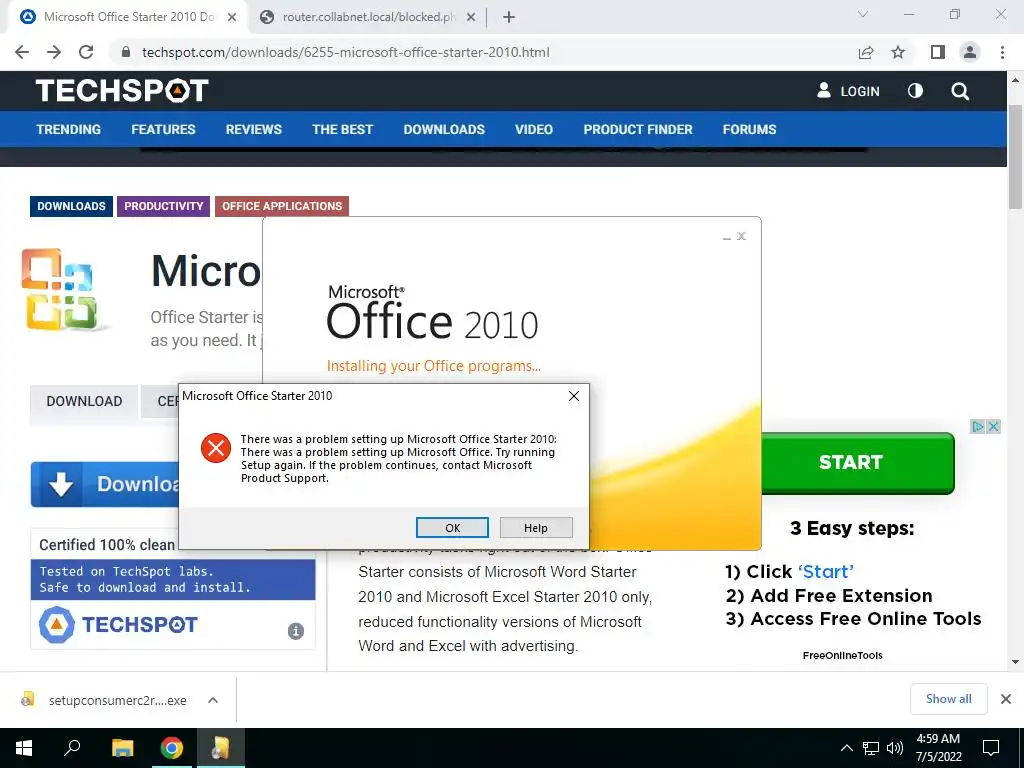This screenshot has width=1024, height=768.
Task: Click OK in the Office Starter error dialog
Action: coord(452,528)
